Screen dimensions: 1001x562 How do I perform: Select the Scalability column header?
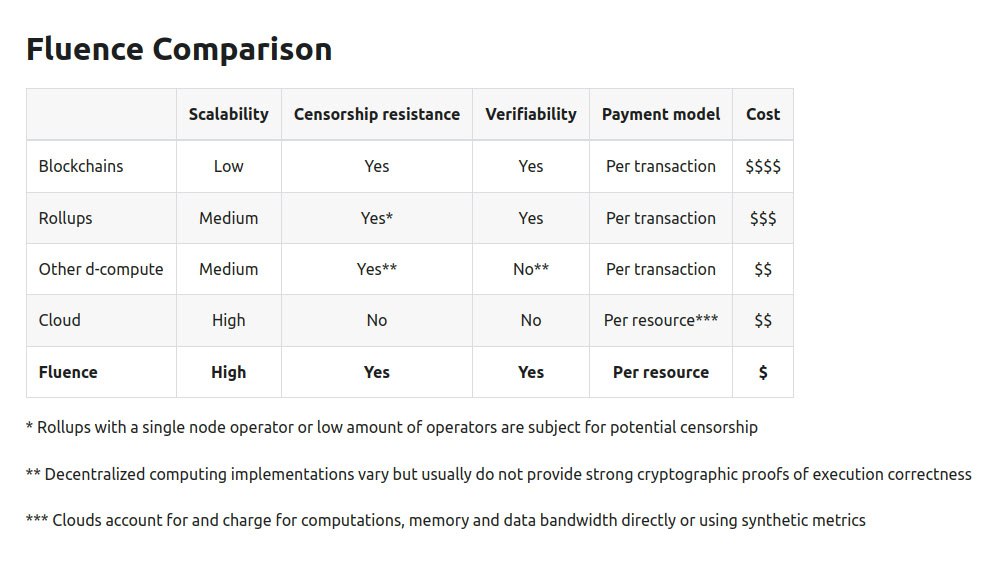point(228,114)
